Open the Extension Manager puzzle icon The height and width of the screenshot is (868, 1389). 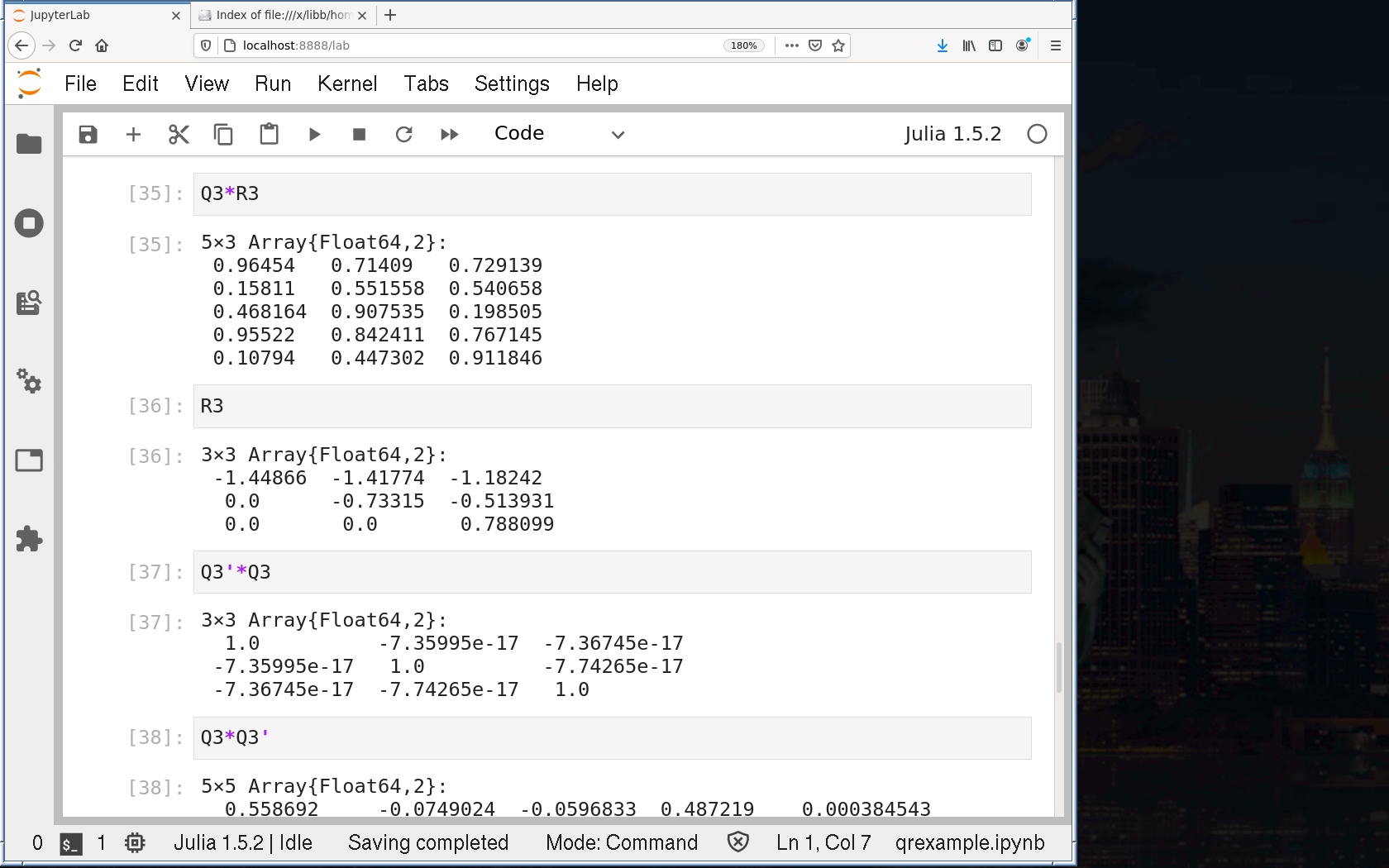[29, 539]
